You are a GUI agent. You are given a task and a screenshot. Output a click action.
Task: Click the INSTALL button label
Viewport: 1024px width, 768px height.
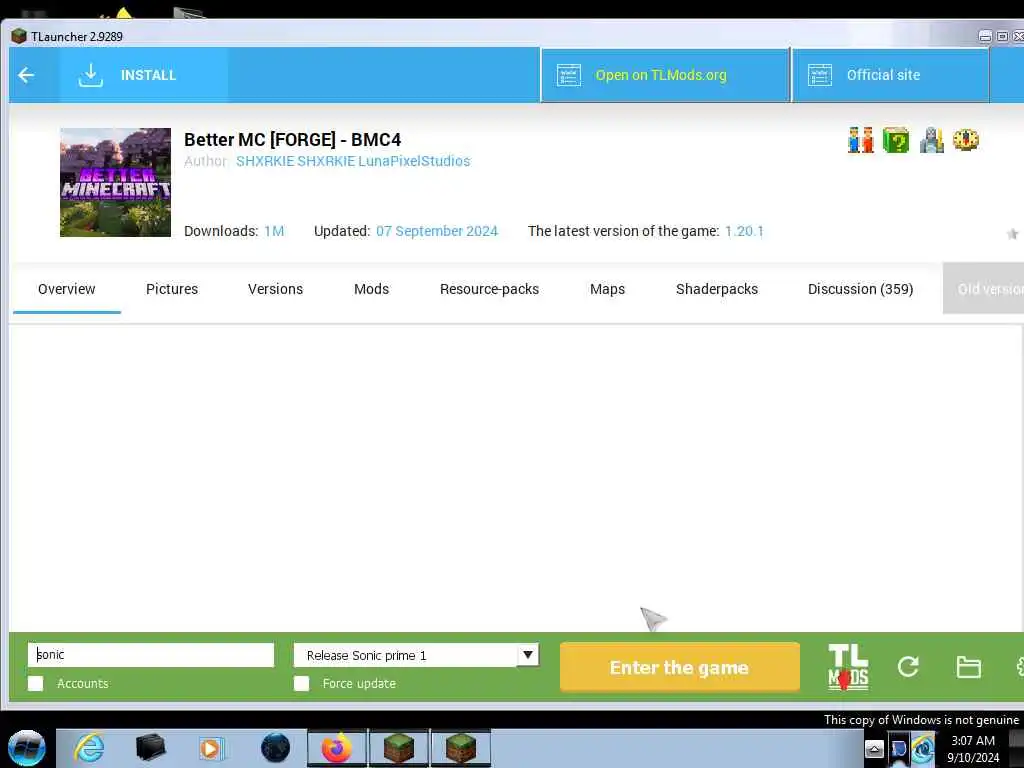(x=148, y=75)
